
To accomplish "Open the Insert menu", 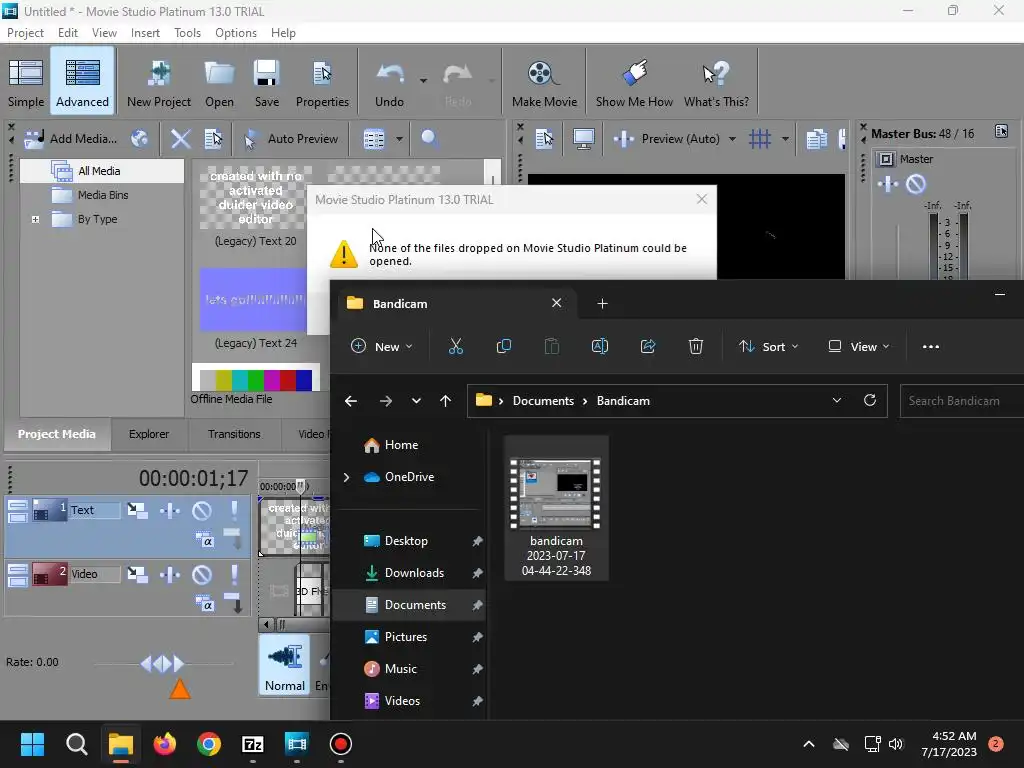I will pyautogui.click(x=145, y=33).
